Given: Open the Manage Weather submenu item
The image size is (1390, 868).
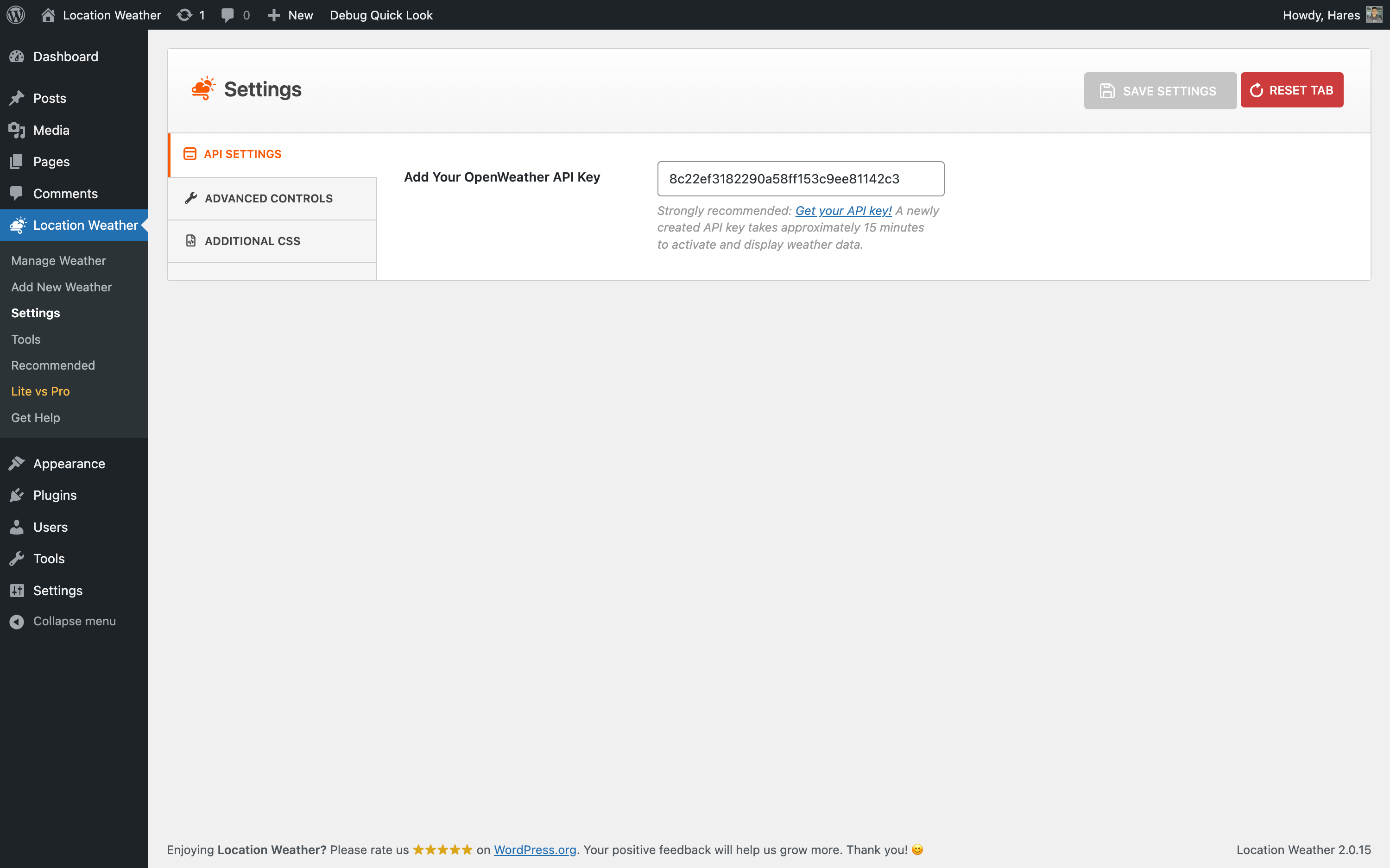Looking at the screenshot, I should (x=58, y=261).
